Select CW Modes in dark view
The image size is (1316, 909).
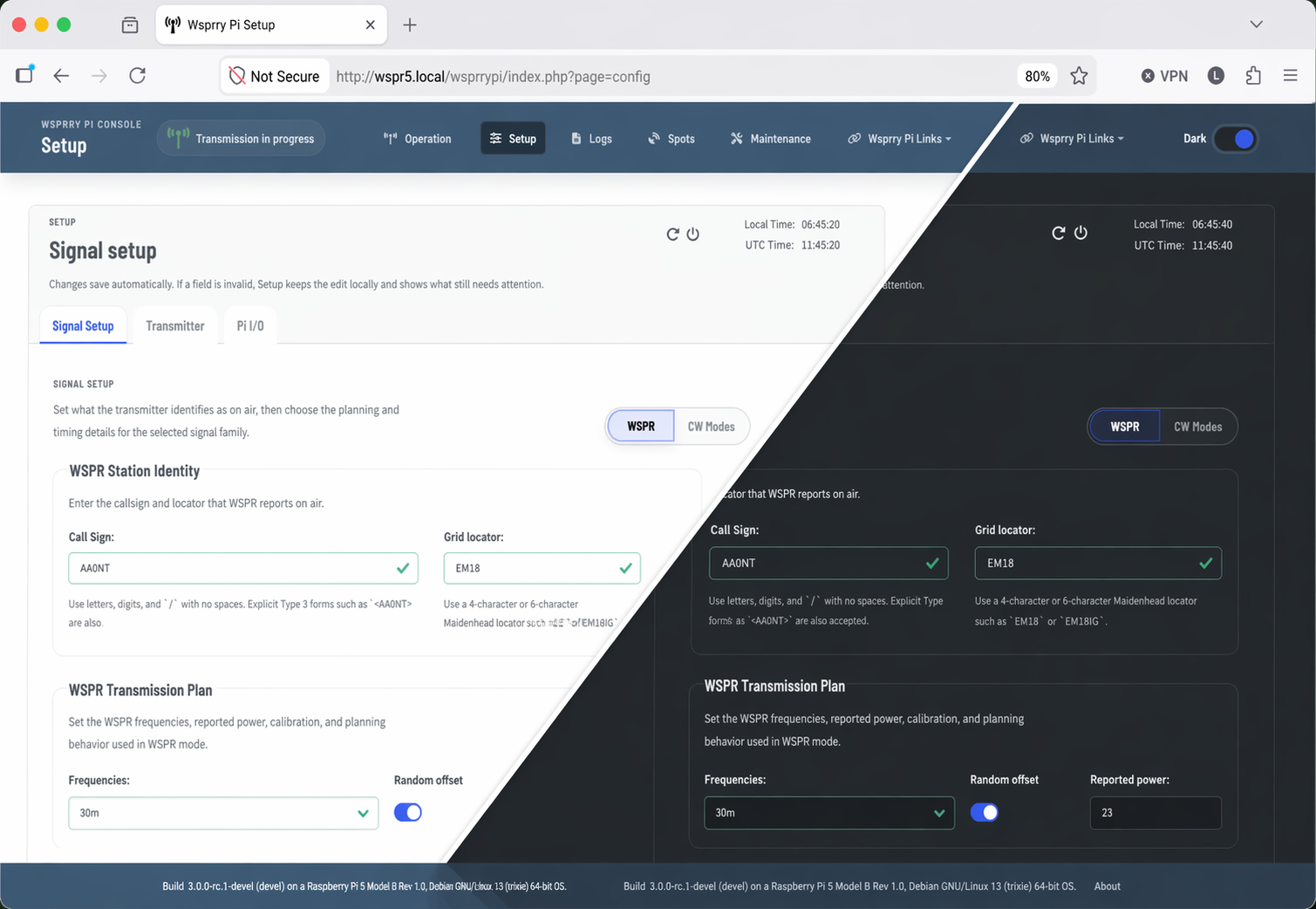(1197, 427)
